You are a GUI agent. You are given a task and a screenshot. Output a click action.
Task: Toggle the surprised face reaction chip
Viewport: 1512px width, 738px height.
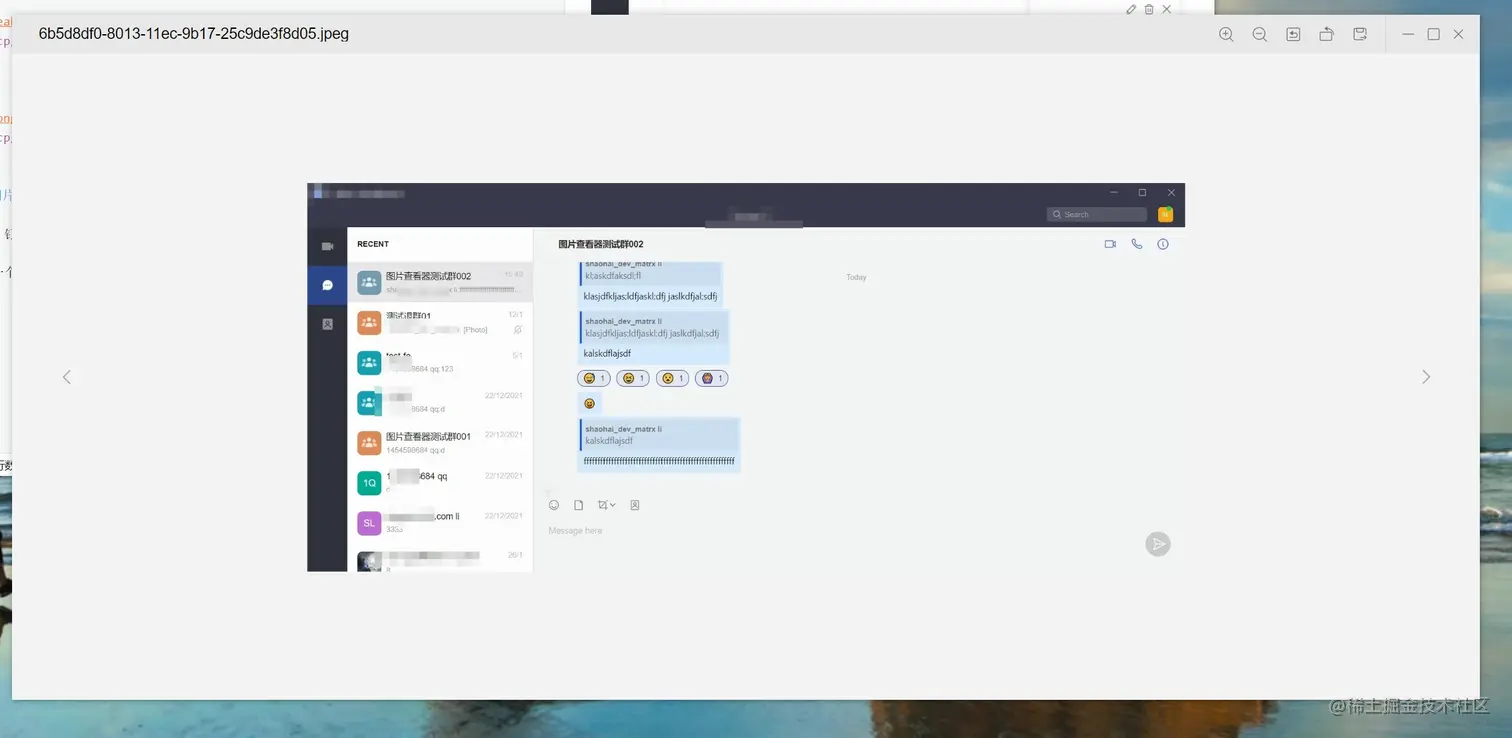(673, 378)
